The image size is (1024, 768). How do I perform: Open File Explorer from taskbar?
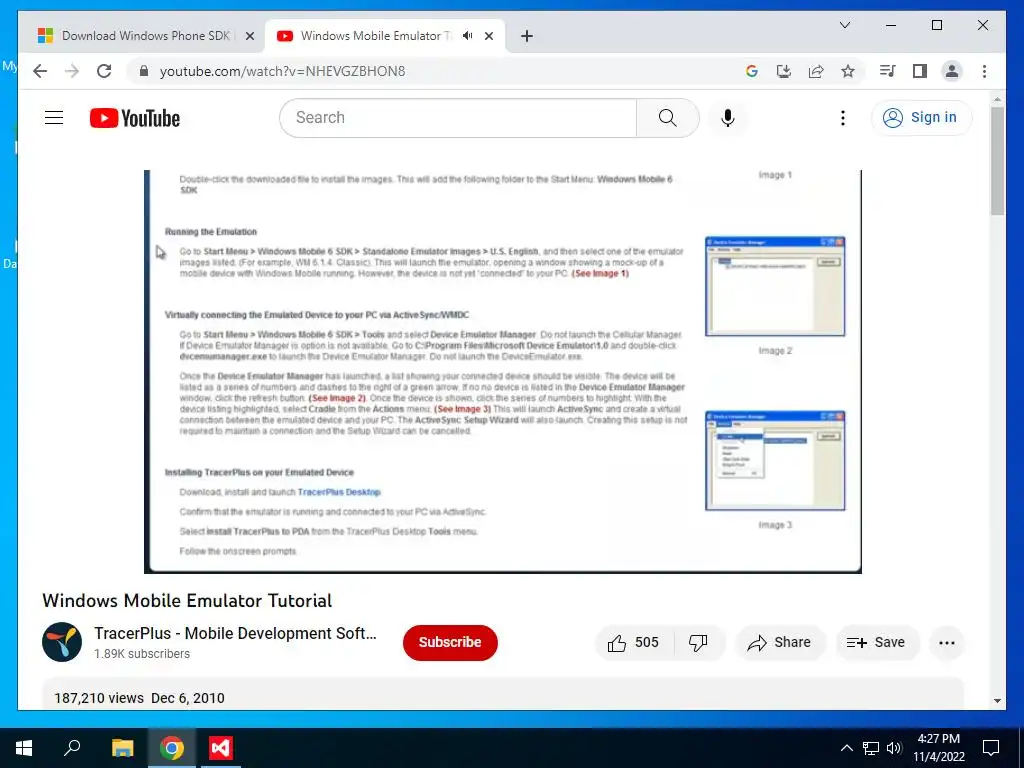pos(122,748)
